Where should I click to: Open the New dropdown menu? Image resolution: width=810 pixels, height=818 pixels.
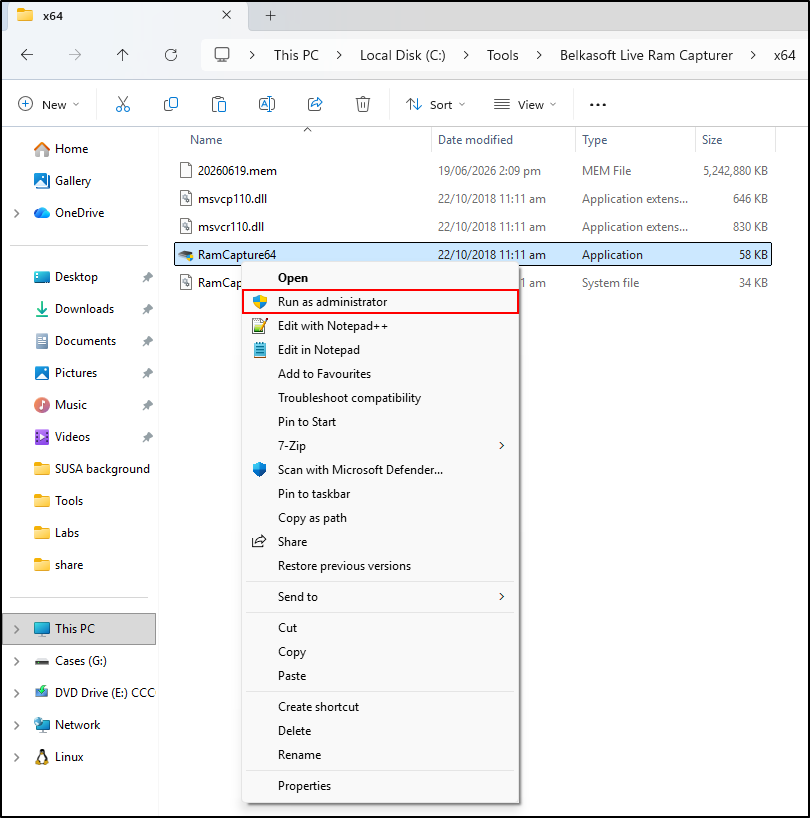point(49,105)
